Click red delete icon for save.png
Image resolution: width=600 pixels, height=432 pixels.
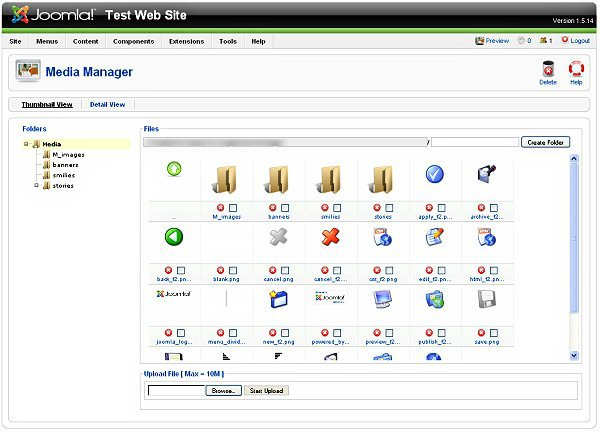point(481,333)
